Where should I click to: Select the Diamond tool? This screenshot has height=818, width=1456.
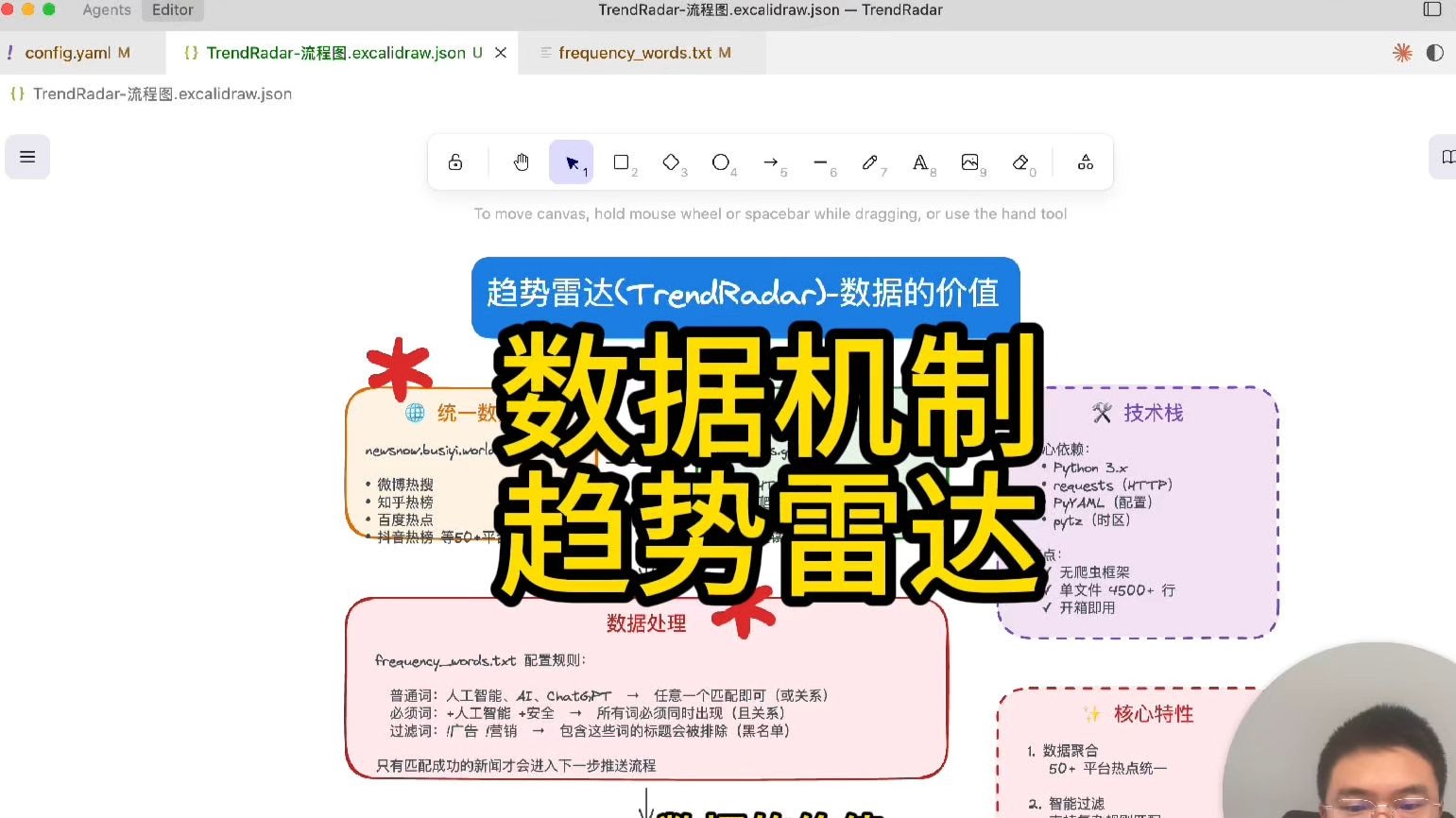click(674, 162)
